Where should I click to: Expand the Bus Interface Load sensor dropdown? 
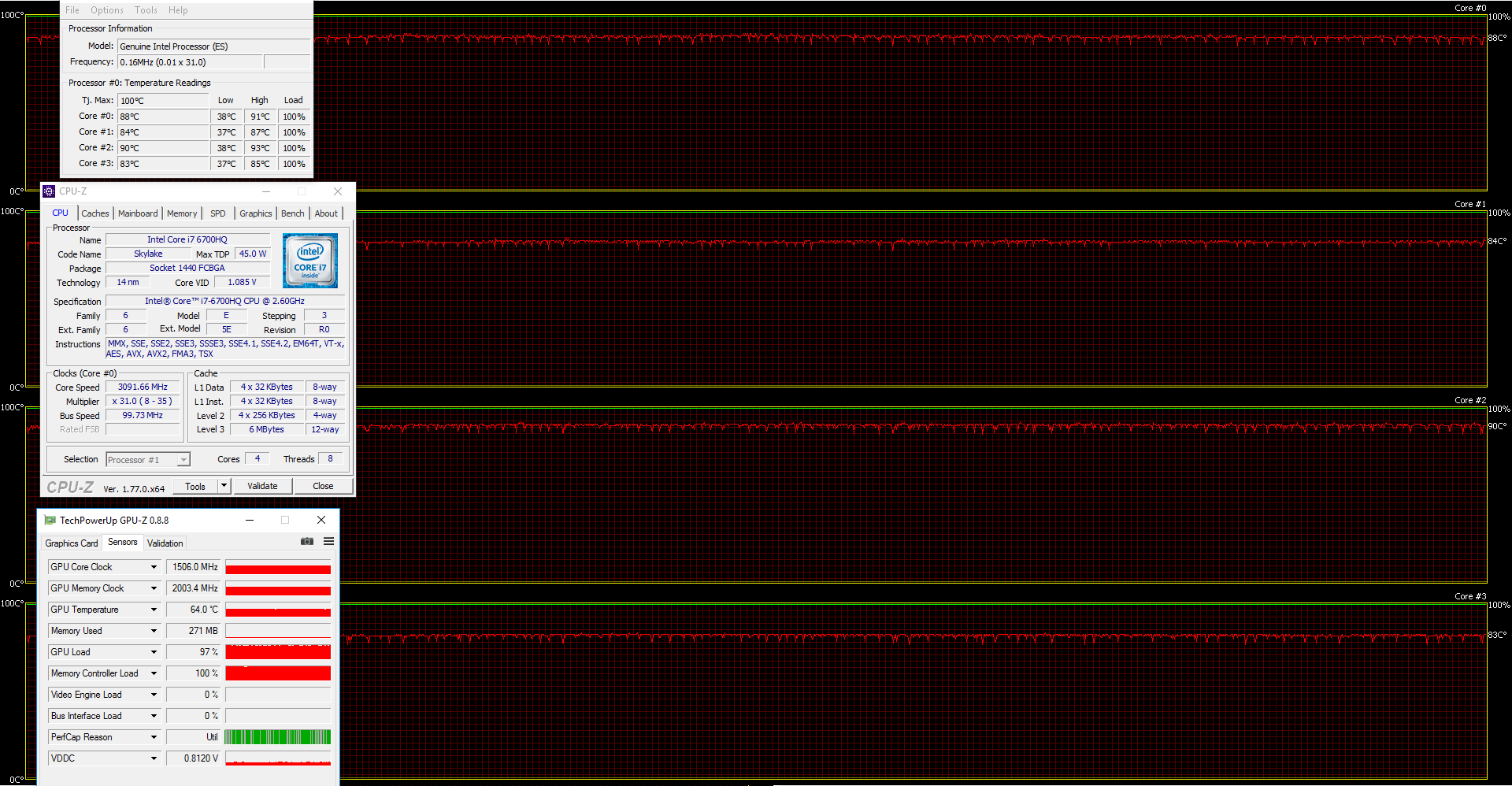(x=154, y=716)
